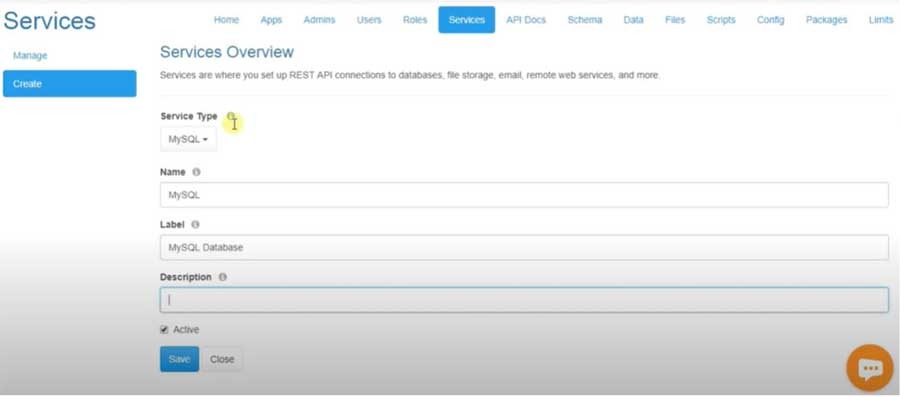Select the Roles tab

pyautogui.click(x=414, y=20)
